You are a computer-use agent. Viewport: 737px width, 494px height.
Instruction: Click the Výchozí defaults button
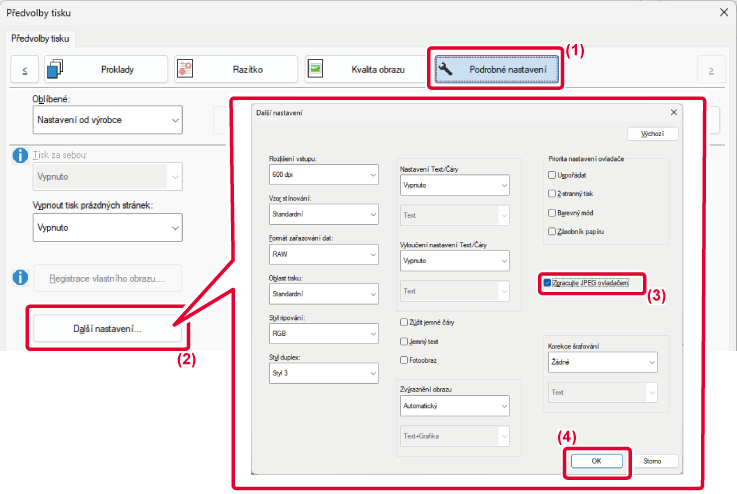click(652, 133)
